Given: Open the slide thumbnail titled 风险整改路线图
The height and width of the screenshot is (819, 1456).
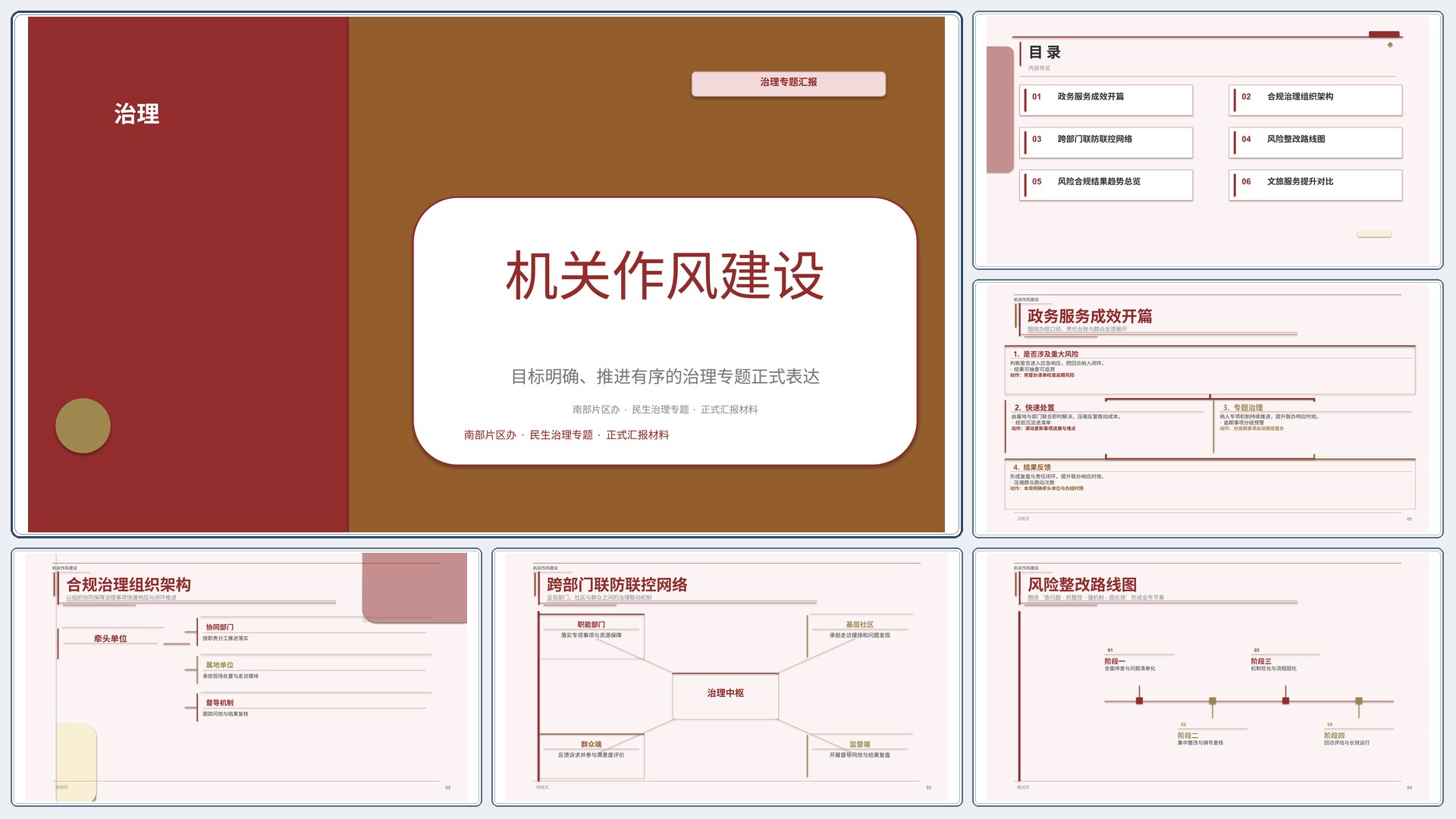Looking at the screenshot, I should 1207,677.
